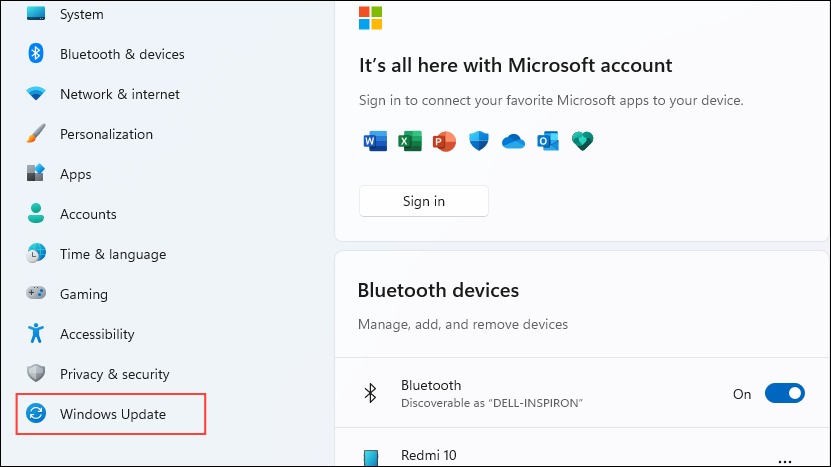The image size is (831, 467).
Task: Click the Redmi 10 device name
Action: click(428, 455)
